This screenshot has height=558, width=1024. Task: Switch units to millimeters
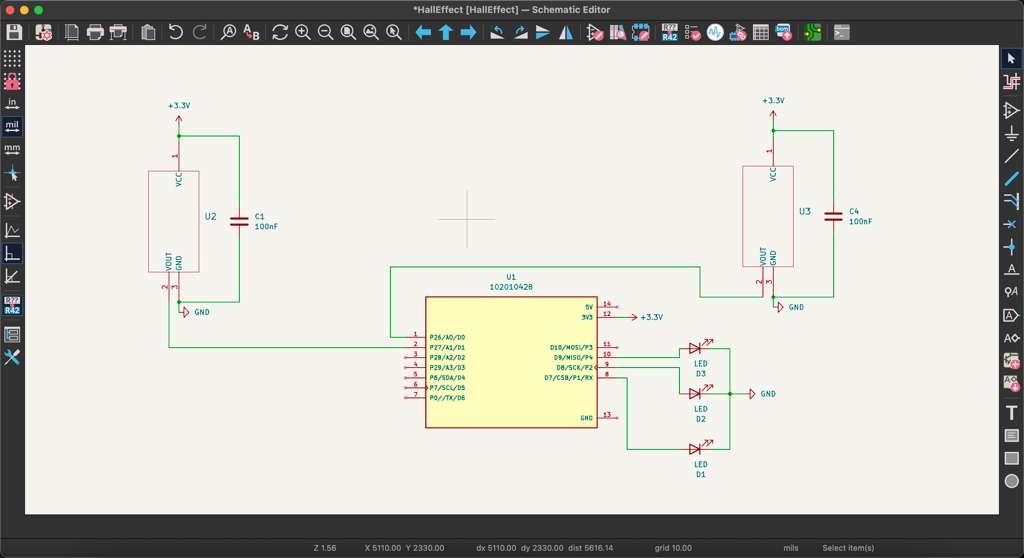pyautogui.click(x=12, y=150)
